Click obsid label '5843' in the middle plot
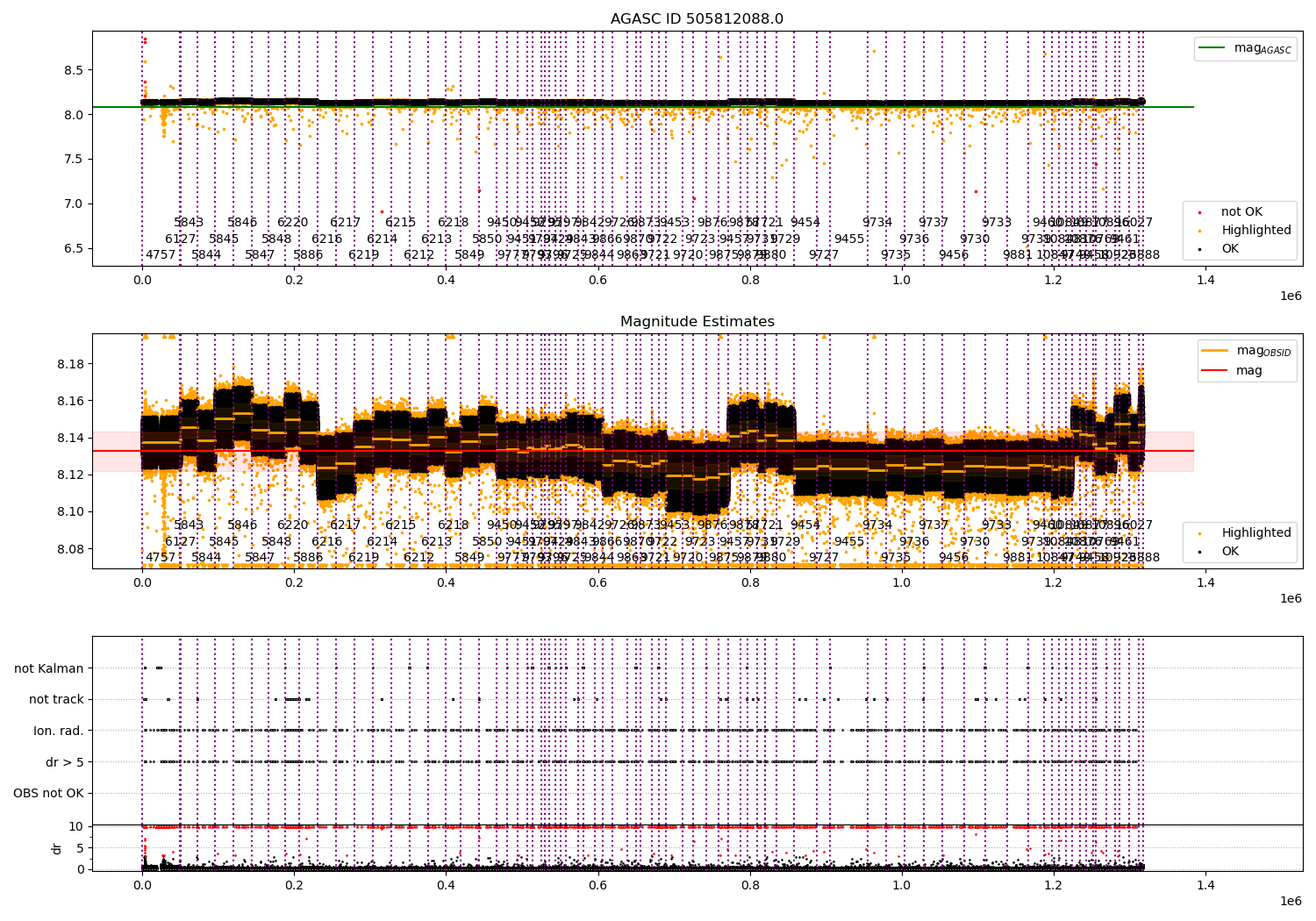1316x921 pixels. (189, 525)
